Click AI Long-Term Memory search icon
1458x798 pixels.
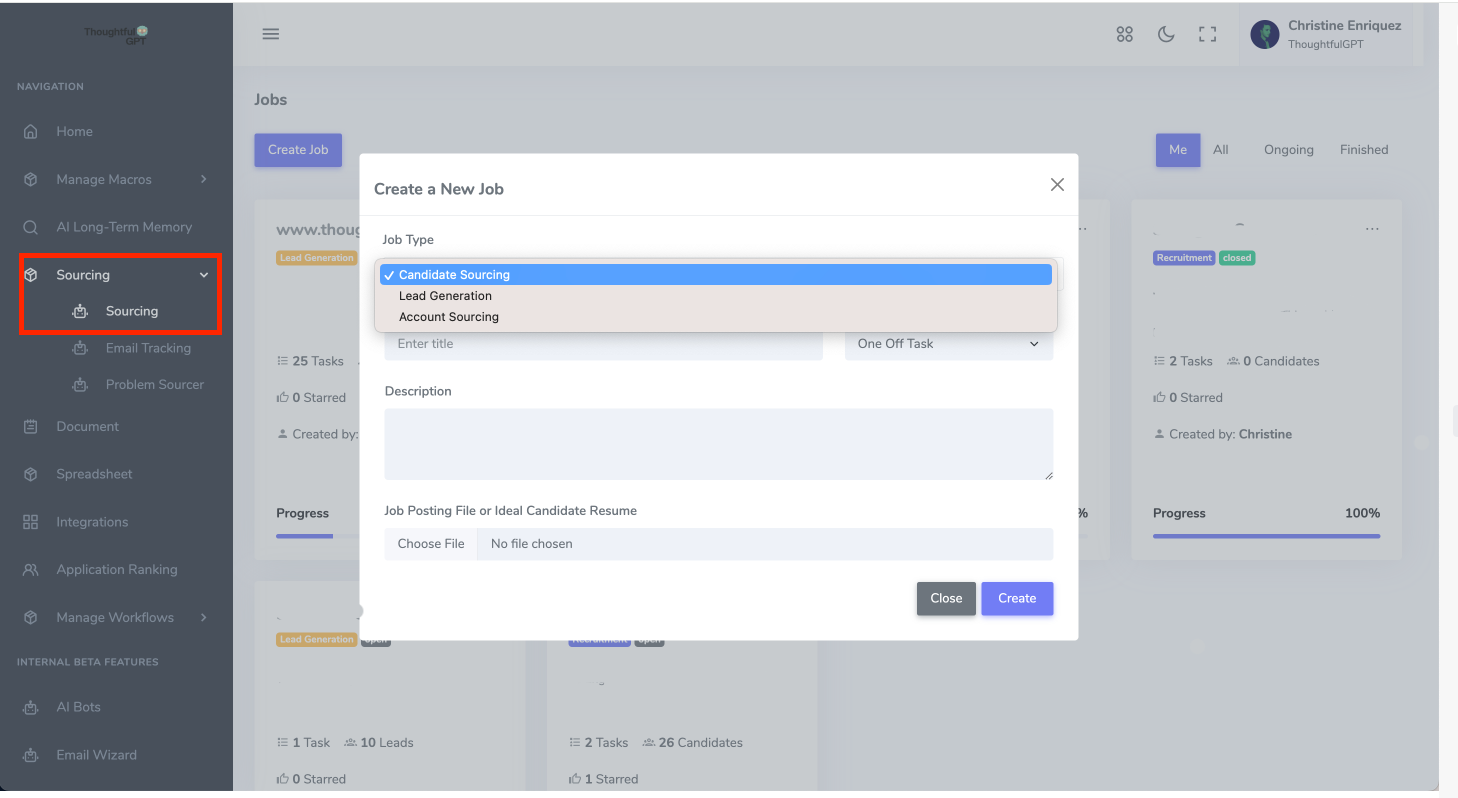pyautogui.click(x=31, y=228)
